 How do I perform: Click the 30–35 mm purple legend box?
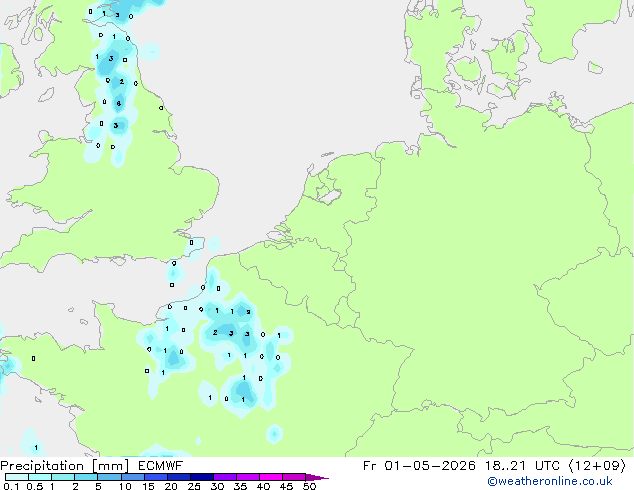click(225, 477)
